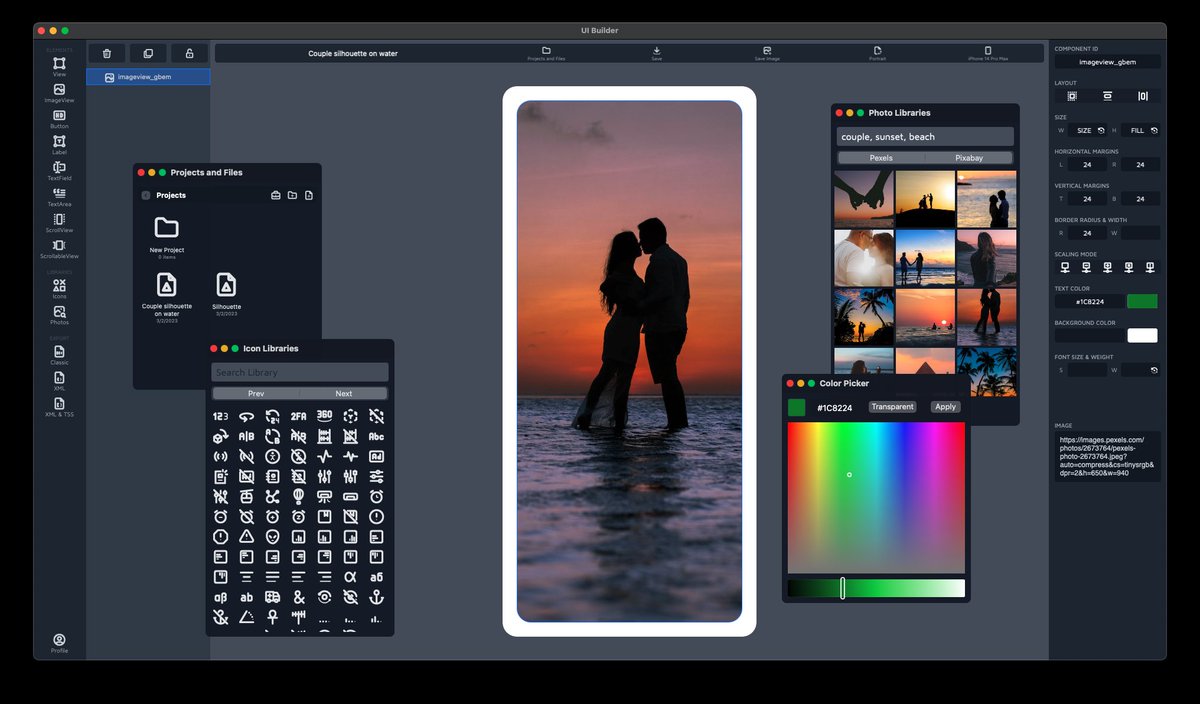Open the Icons library from sidebar
Viewport: 1200px width, 704px height.
tap(59, 289)
